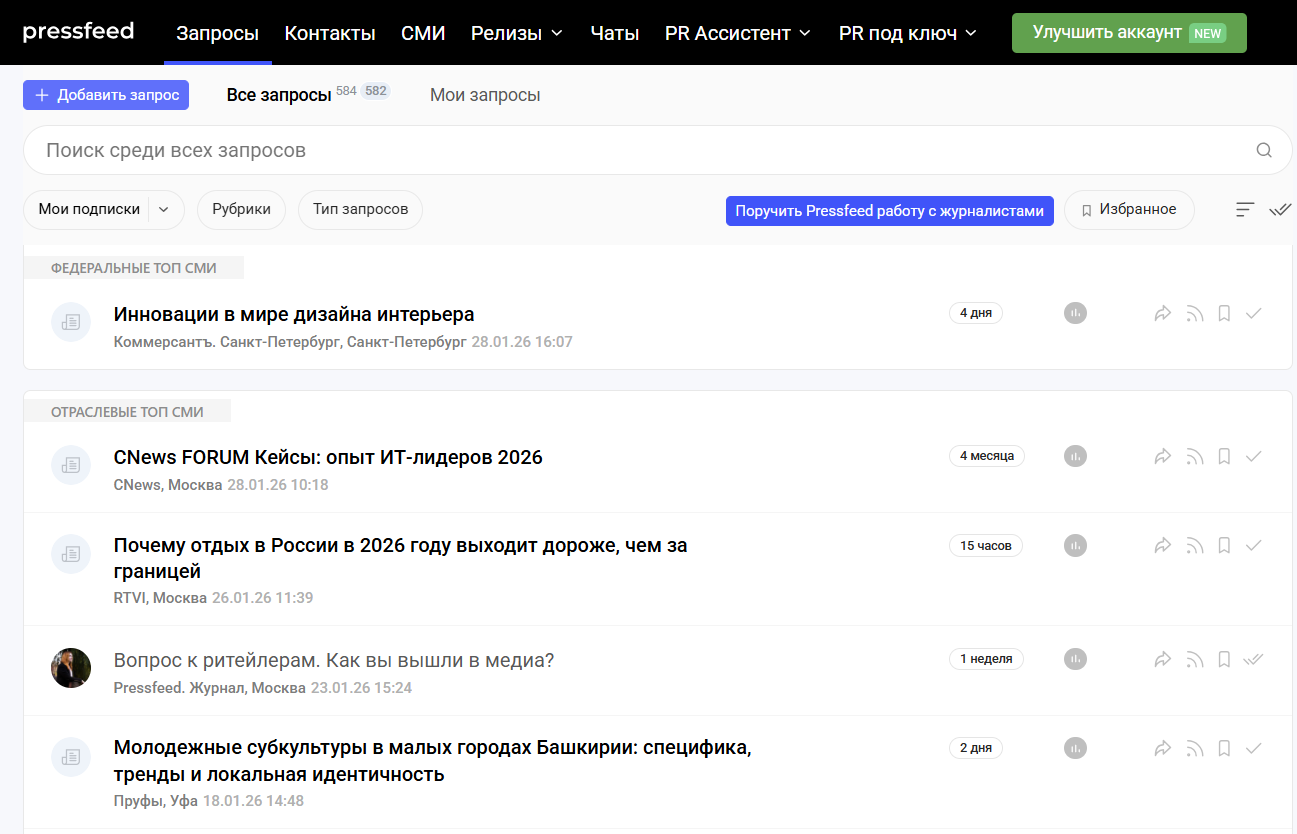1297x834 pixels.
Task: Bookmark the CNews FORUM request
Action: coord(1224,457)
